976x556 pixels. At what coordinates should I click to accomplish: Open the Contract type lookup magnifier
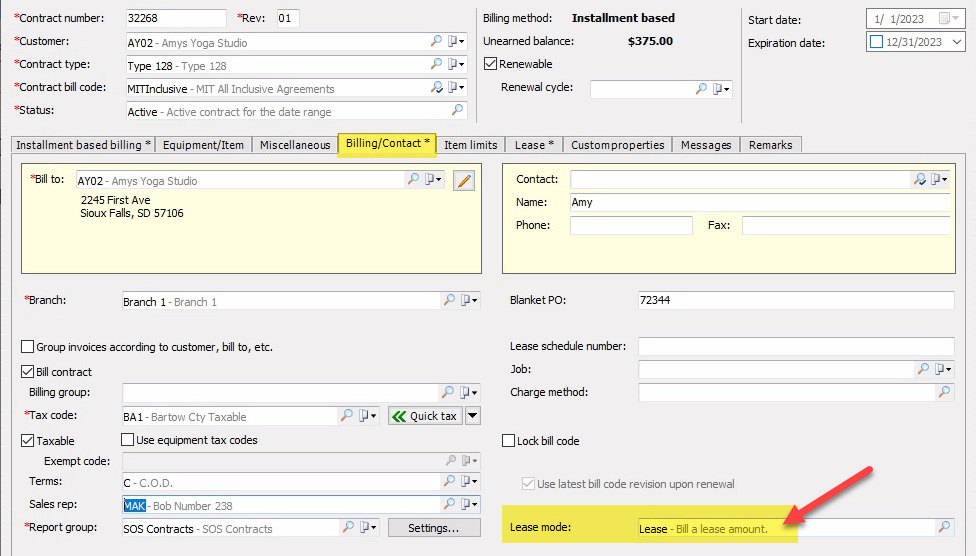tap(436, 64)
